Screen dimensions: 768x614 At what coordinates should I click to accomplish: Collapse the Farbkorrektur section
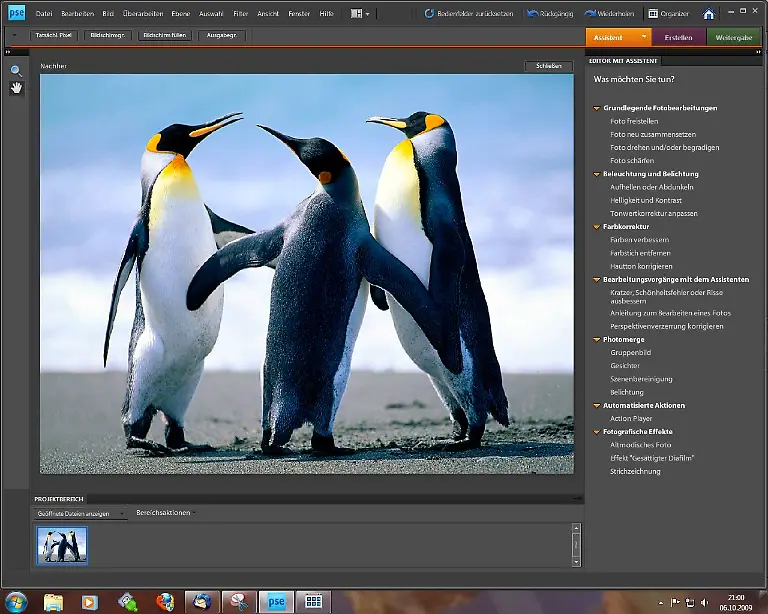(x=597, y=227)
